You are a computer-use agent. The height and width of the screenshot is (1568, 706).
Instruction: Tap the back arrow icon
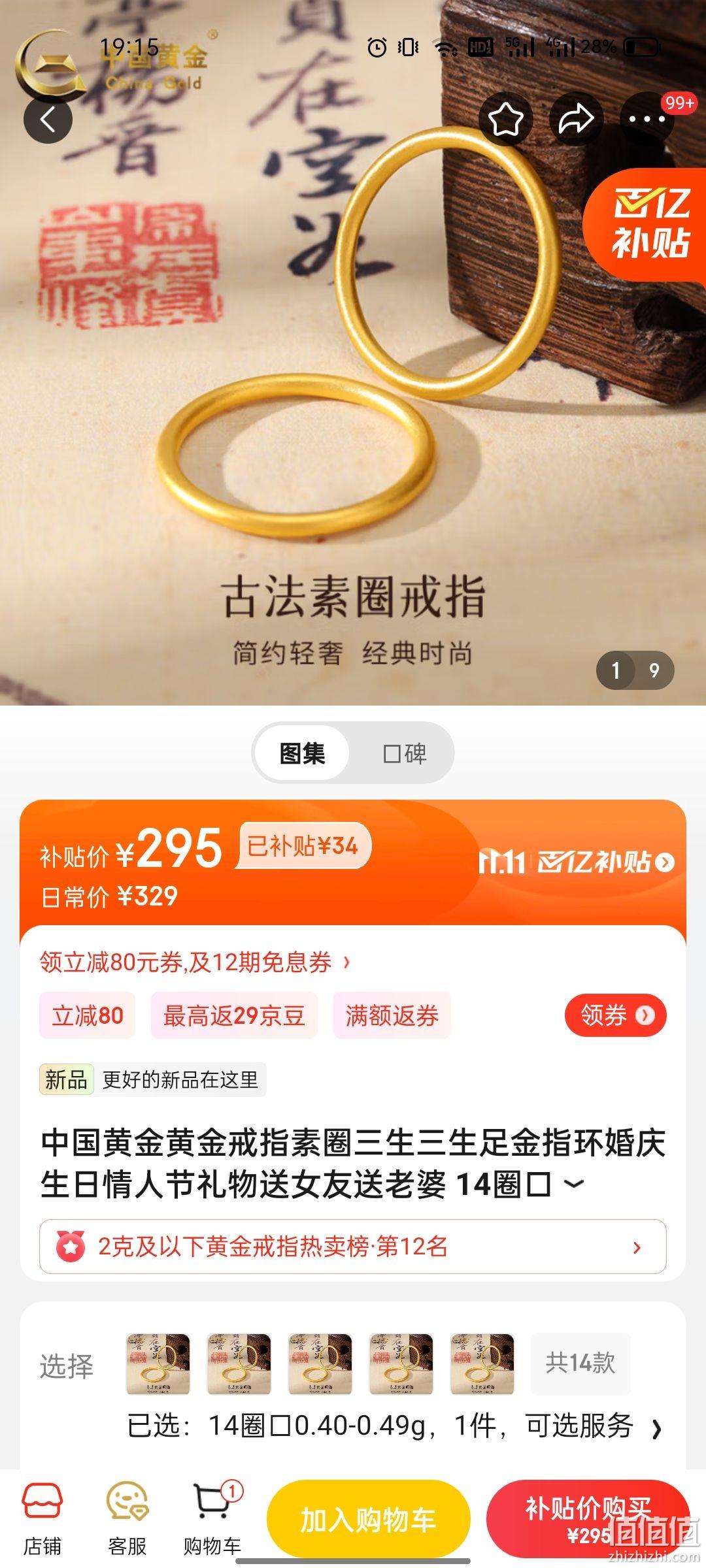pyautogui.click(x=48, y=119)
